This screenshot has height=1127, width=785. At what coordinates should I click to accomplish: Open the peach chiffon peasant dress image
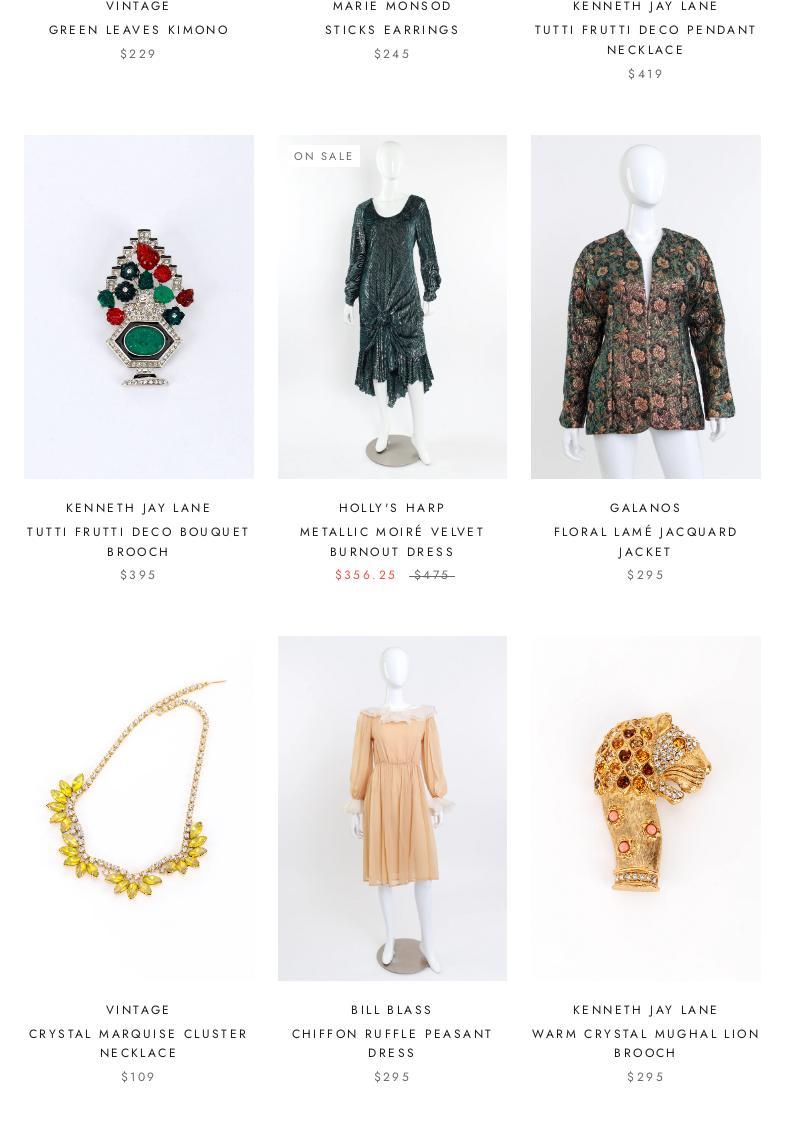[x=392, y=809]
